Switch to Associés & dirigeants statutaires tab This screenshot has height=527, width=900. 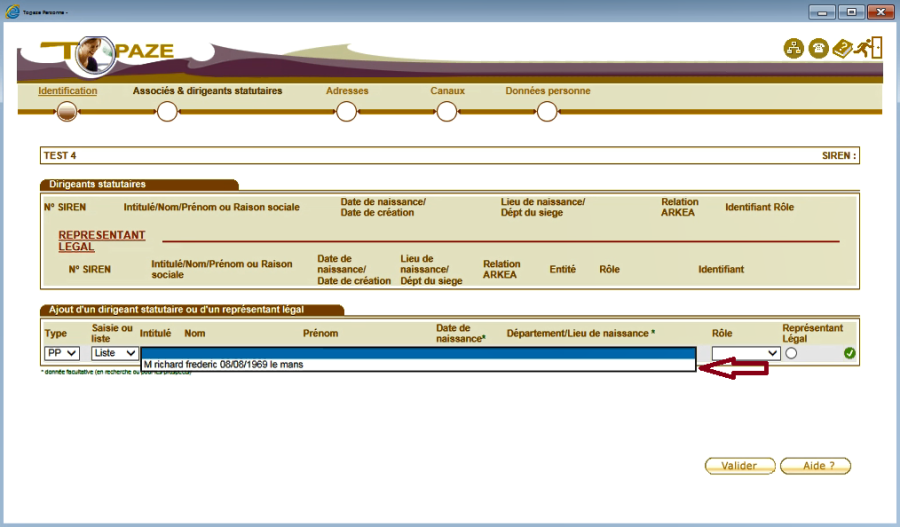click(x=208, y=91)
